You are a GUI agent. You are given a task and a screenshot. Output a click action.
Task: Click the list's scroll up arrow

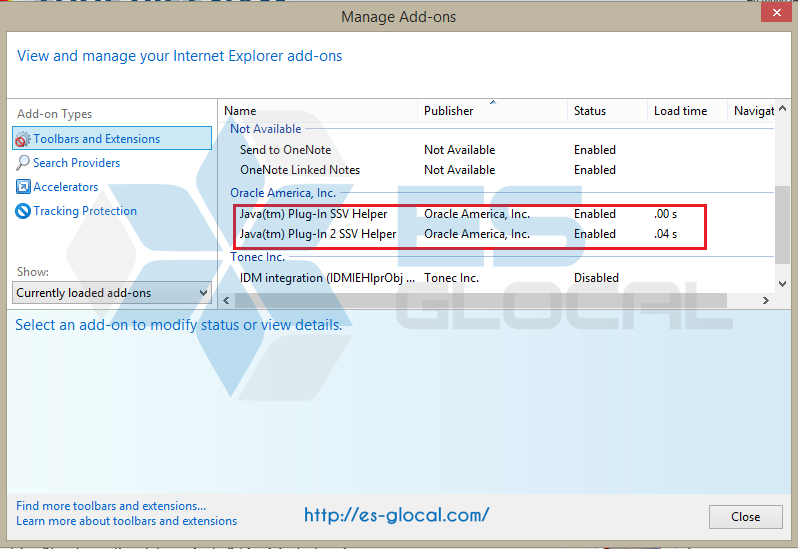click(x=782, y=108)
